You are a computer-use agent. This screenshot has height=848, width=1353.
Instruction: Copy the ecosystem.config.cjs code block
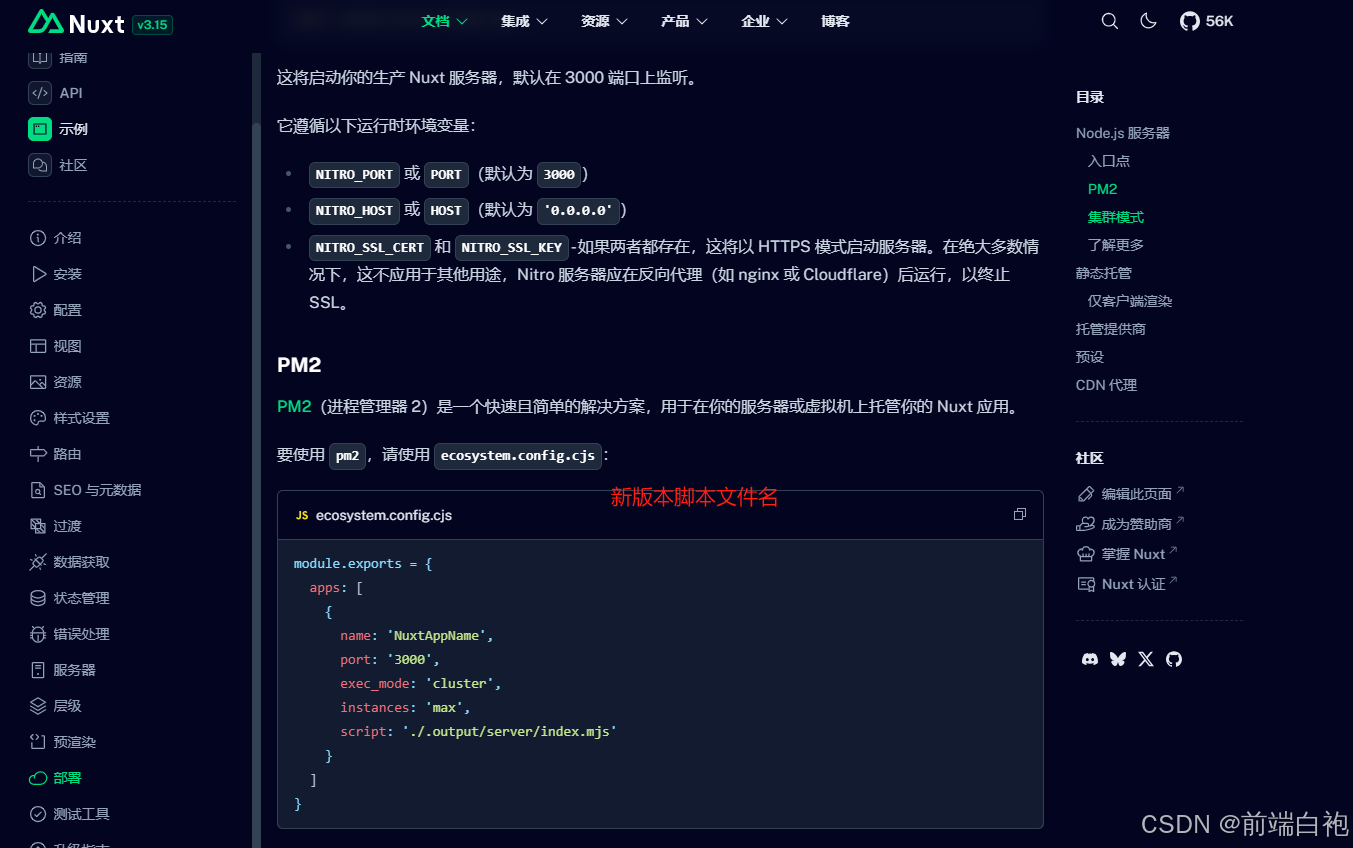[1020, 514]
